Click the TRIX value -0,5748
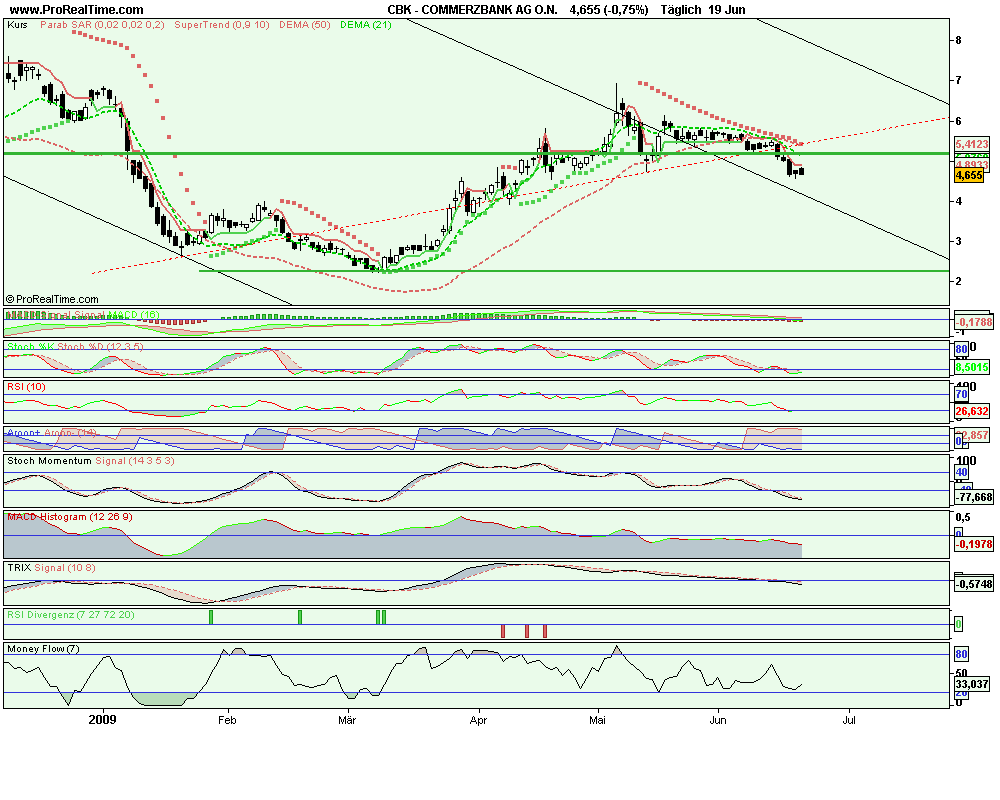Viewport: 1000px width, 800px height. [974, 584]
